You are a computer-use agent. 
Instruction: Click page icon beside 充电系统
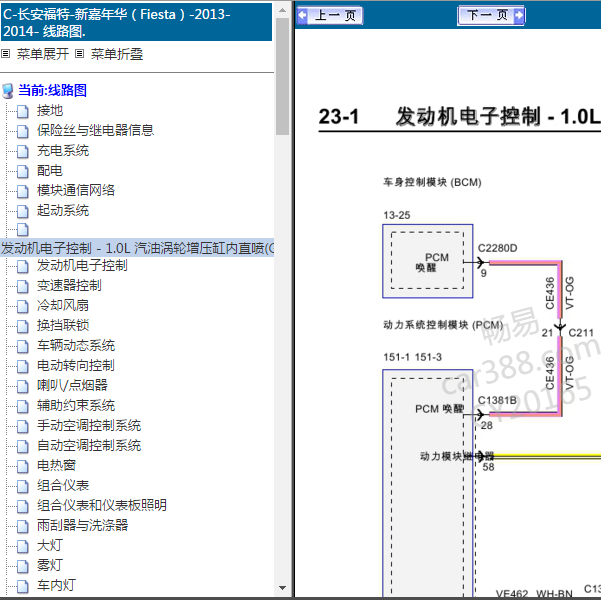pos(23,151)
